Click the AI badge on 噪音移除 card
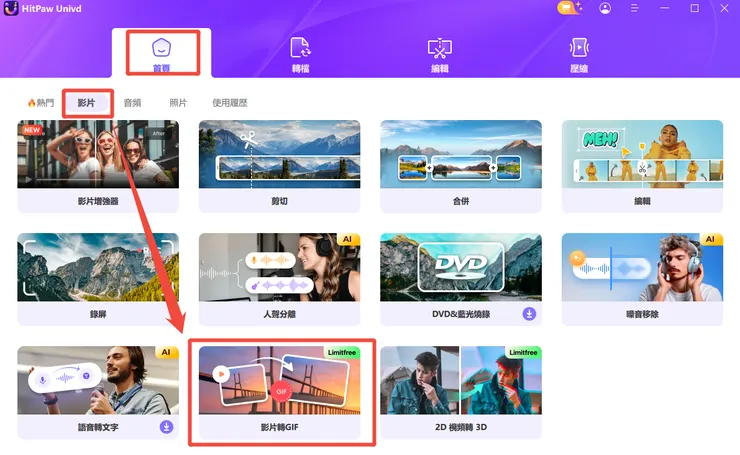This screenshot has width=740, height=455. coord(711,239)
